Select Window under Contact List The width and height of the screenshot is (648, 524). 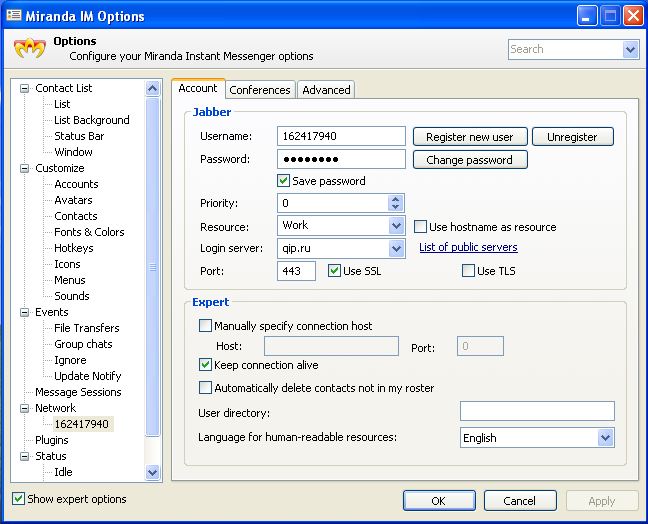(x=73, y=152)
